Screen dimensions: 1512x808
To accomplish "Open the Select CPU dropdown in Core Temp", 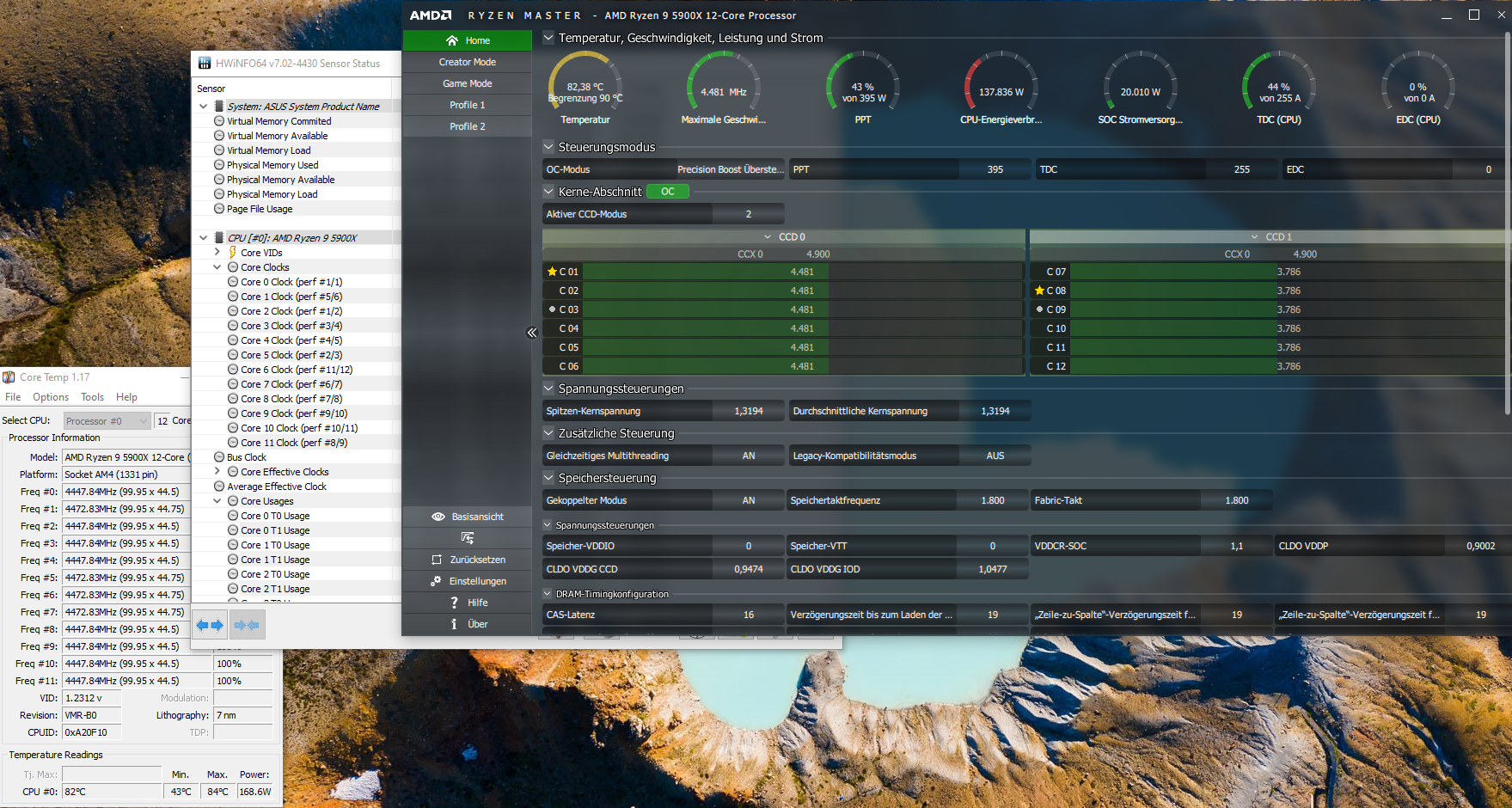I will click(x=107, y=421).
